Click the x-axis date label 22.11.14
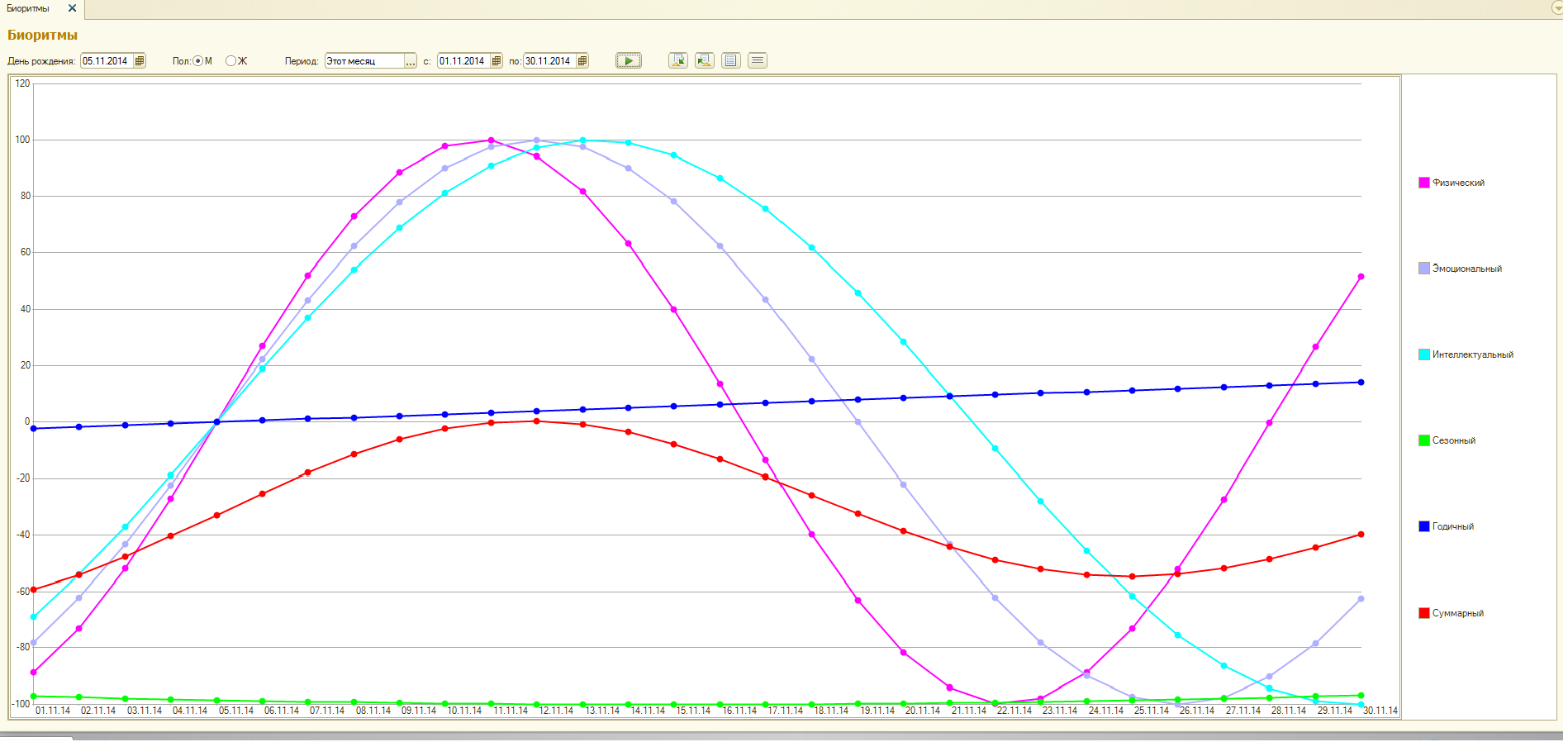The width and height of the screenshot is (1568, 742). coord(1014,711)
